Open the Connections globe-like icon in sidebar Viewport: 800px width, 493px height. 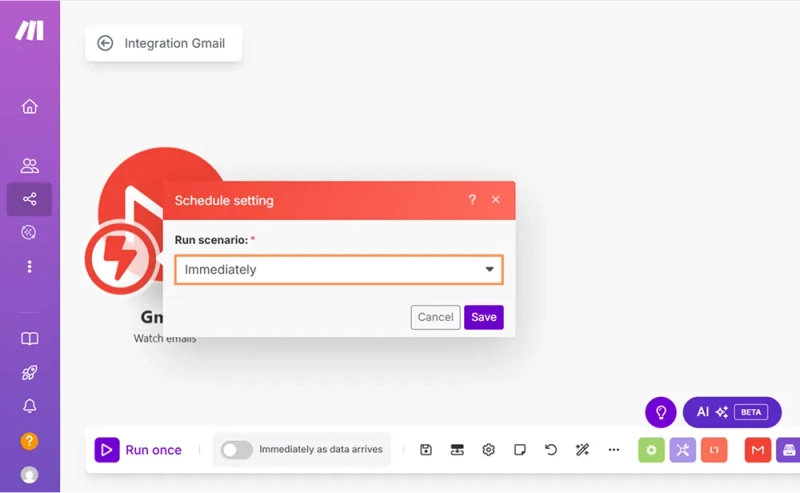point(29,232)
